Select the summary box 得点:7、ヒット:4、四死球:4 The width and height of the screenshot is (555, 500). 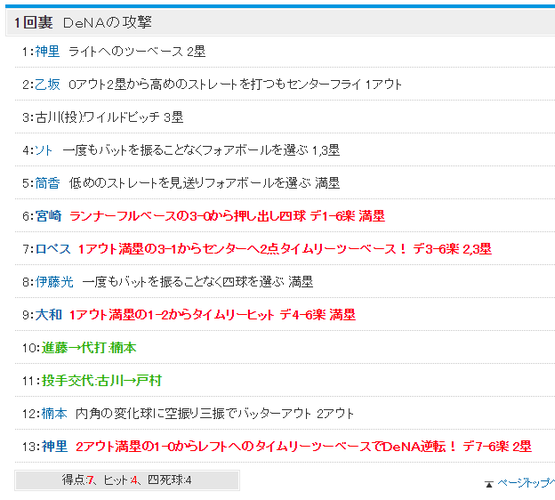tap(127, 480)
